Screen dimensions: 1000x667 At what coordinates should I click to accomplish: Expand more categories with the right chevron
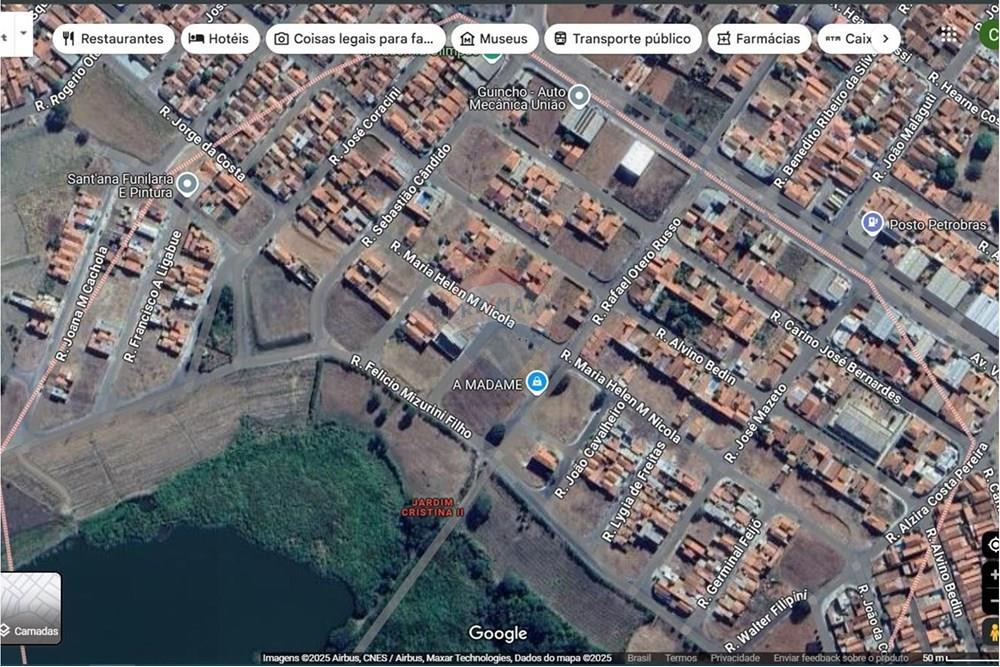coord(886,37)
